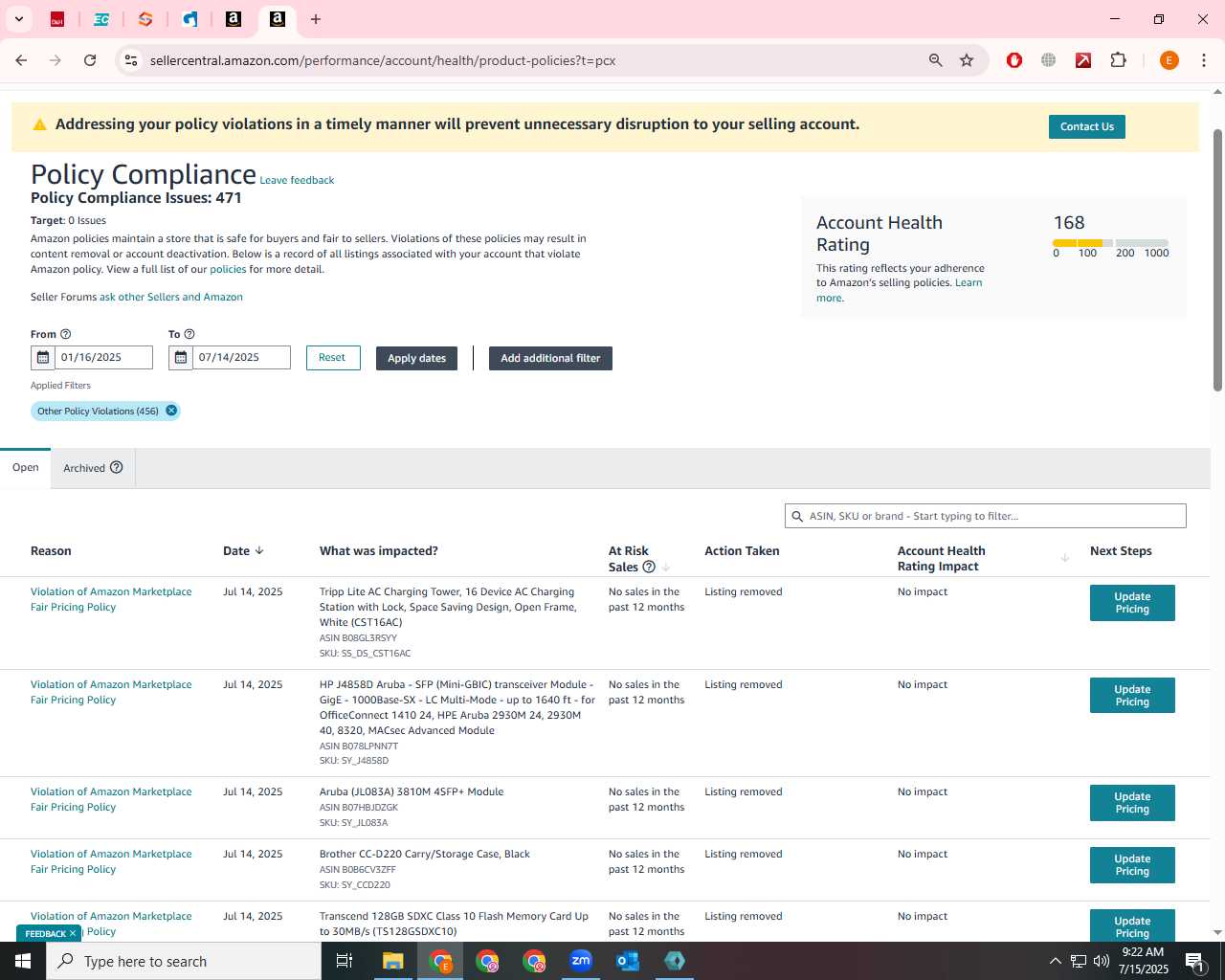Open the zoom magnifier icon in address bar
This screenshot has width=1225, height=980.
(x=936, y=60)
